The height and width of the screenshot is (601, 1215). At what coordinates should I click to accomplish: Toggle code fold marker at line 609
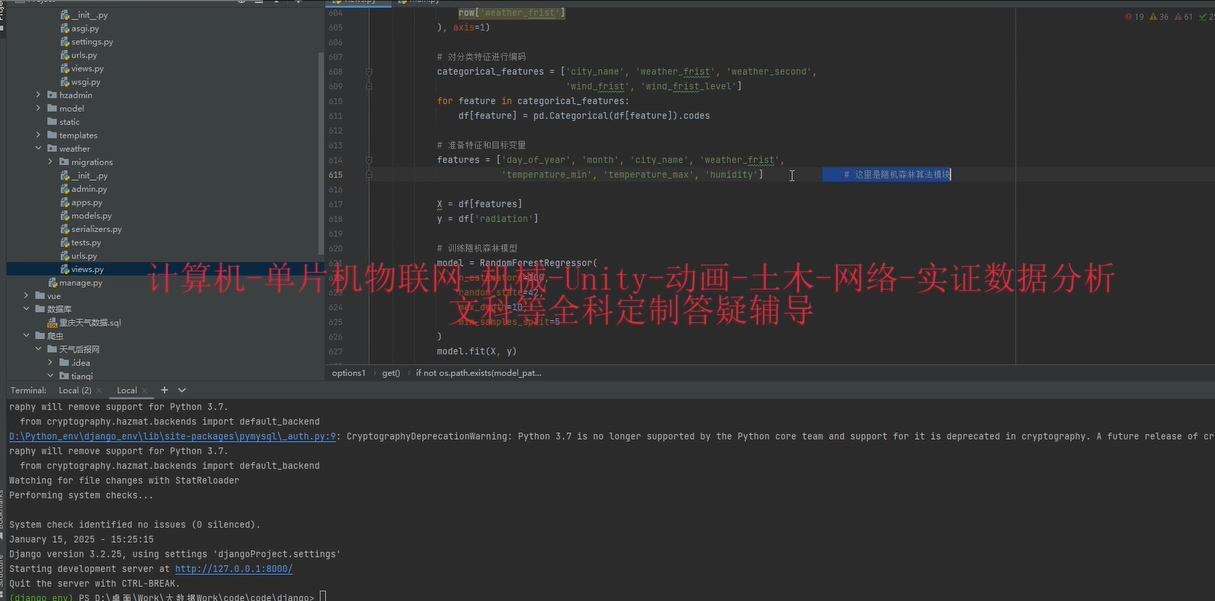(x=368, y=87)
